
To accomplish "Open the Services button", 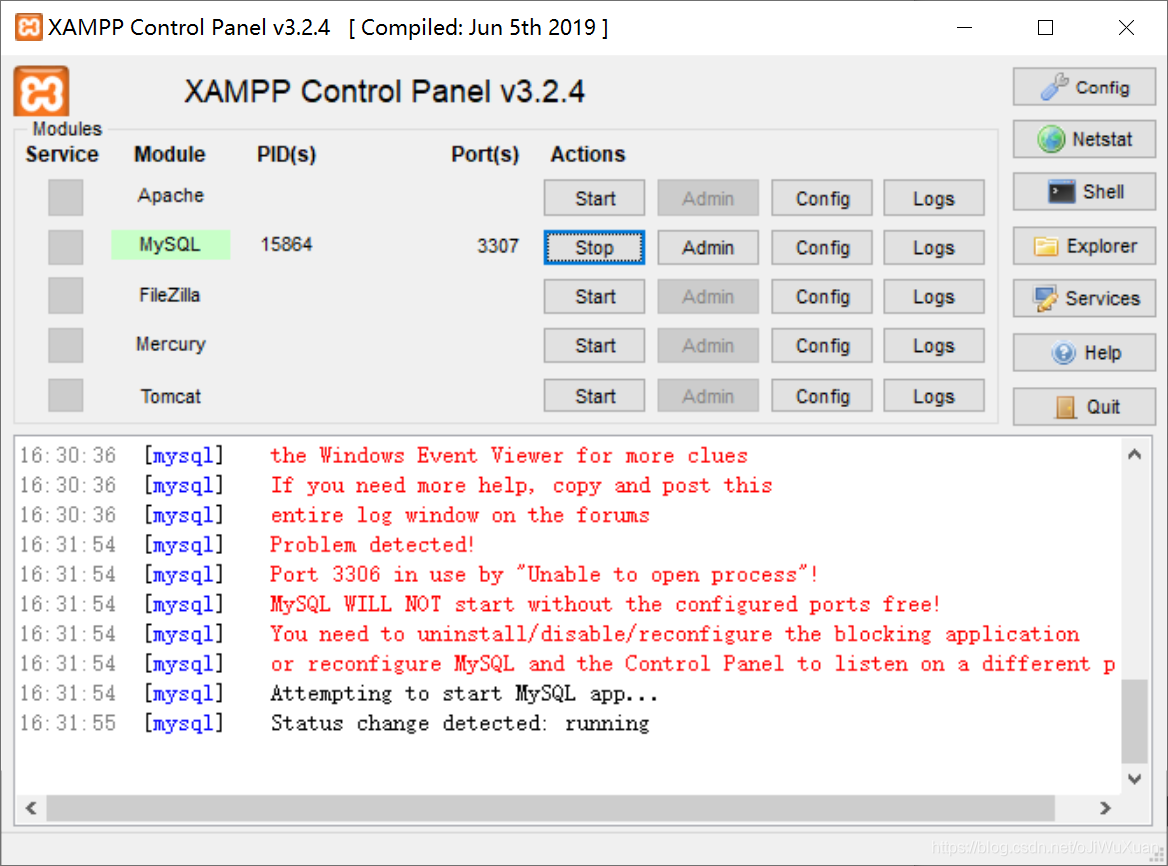I will pos(1084,298).
